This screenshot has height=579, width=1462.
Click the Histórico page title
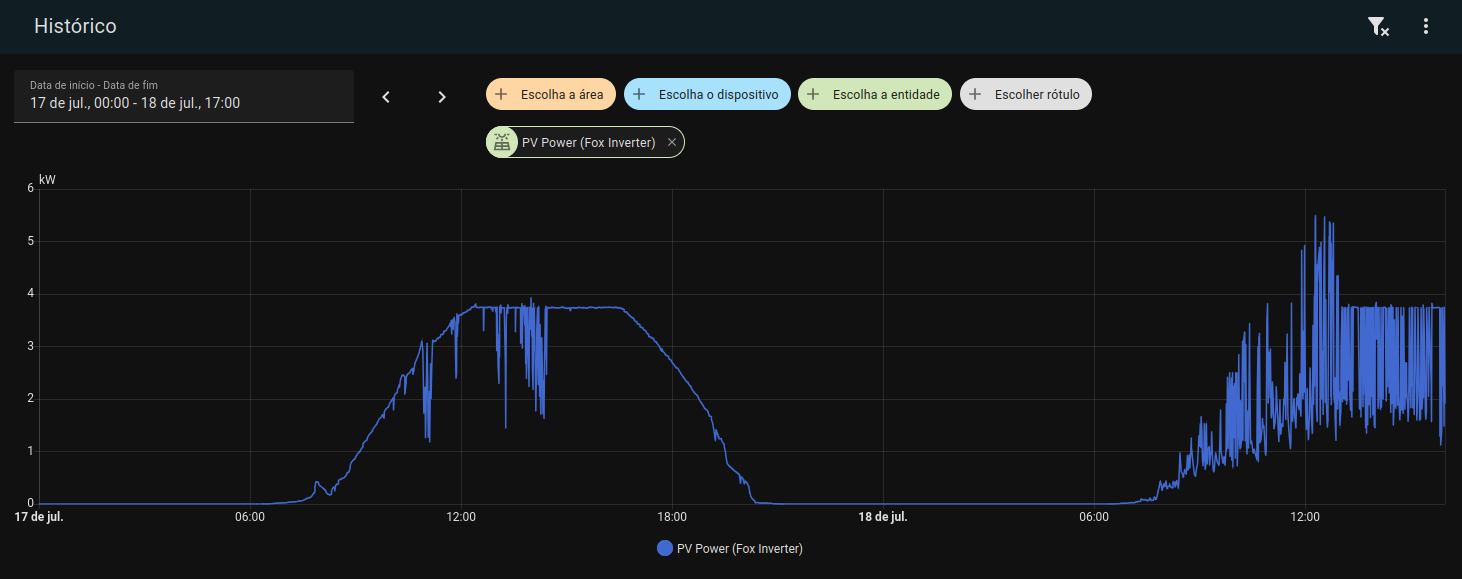(x=75, y=26)
